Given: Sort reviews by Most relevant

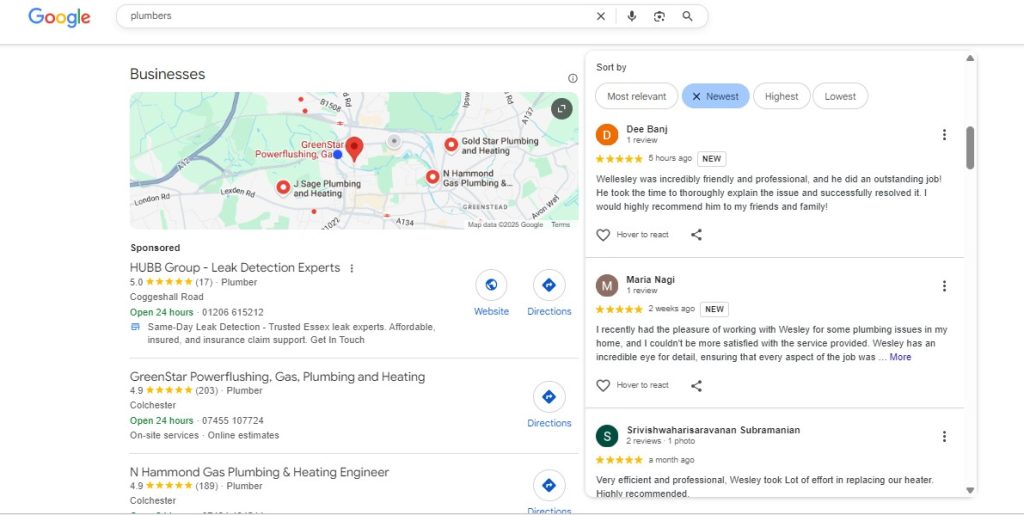Looking at the screenshot, I should point(637,96).
